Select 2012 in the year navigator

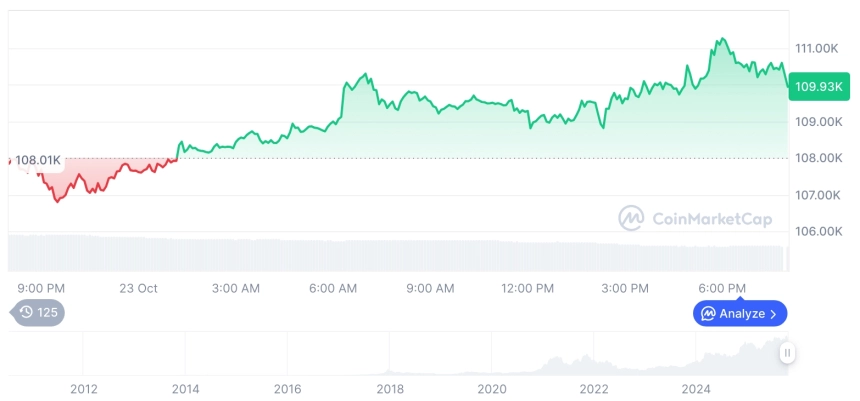click(x=84, y=389)
